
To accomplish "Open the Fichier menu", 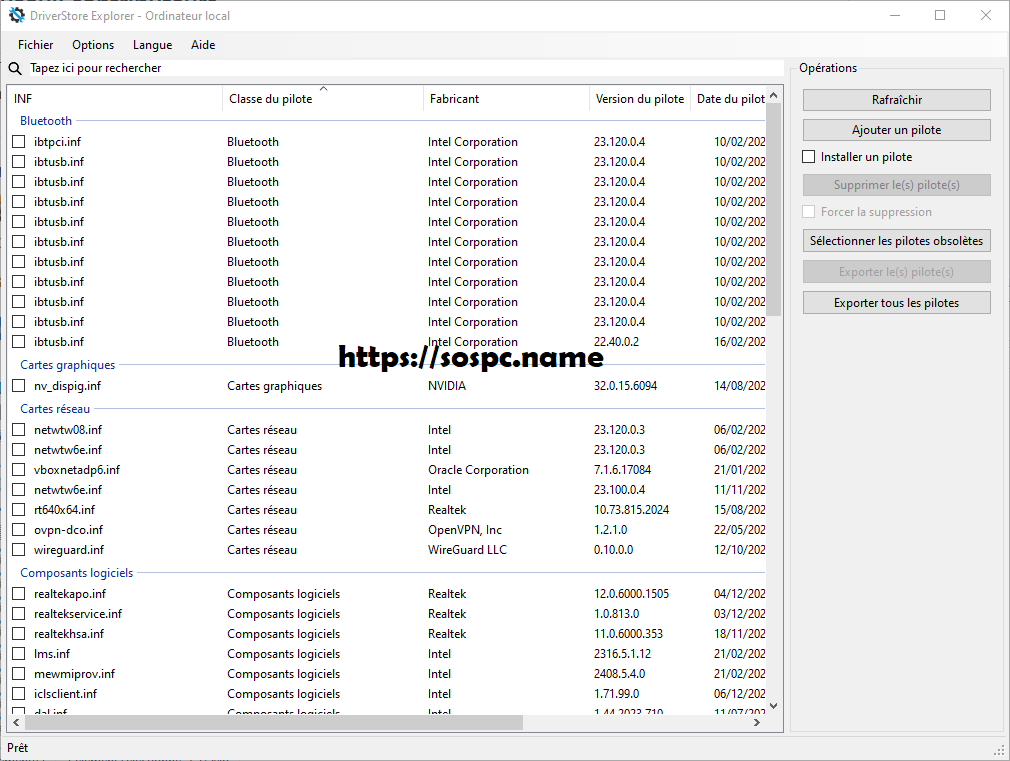I will (36, 45).
